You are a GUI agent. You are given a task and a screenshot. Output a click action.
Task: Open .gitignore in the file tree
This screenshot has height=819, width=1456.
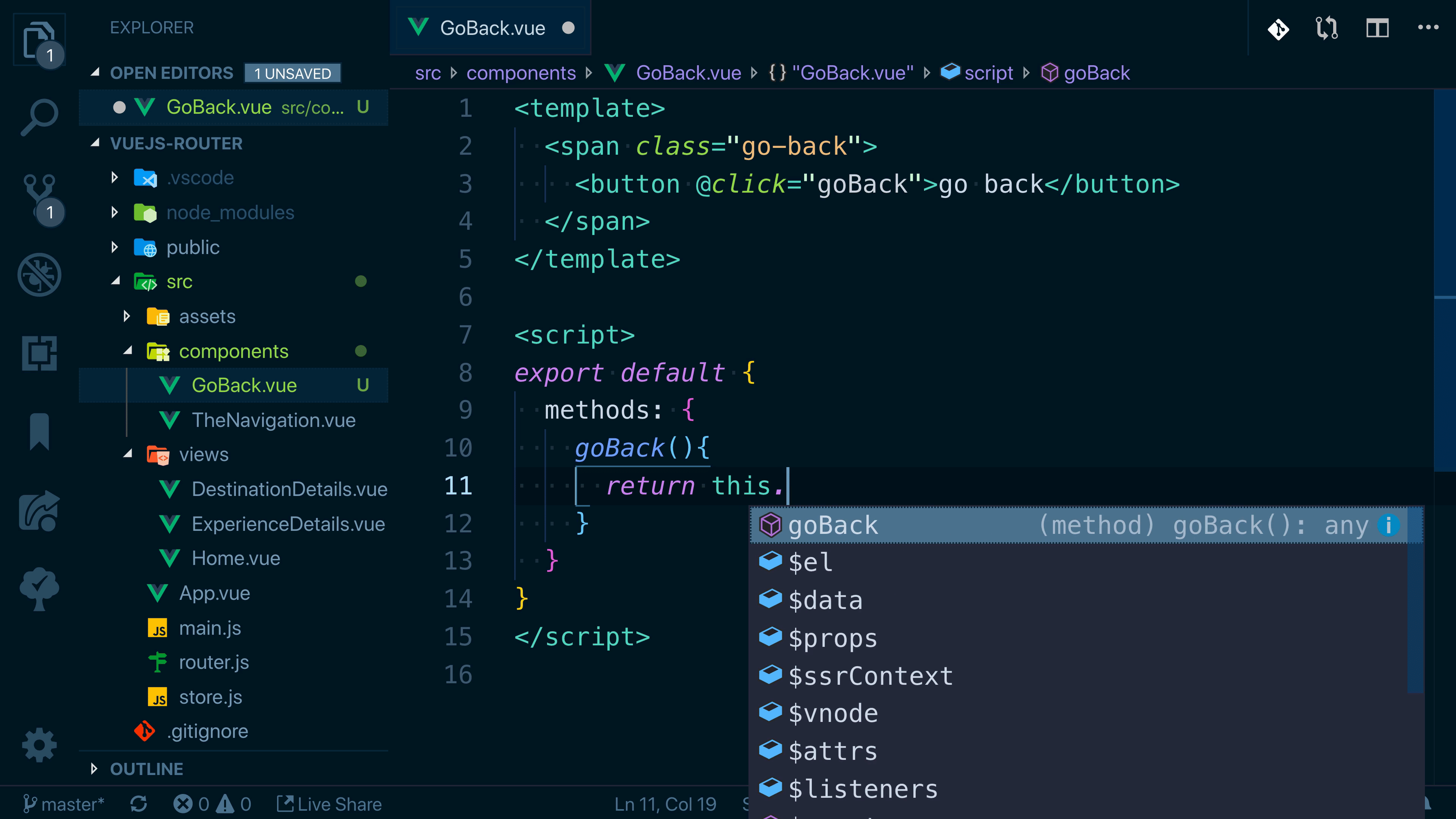click(x=234, y=731)
